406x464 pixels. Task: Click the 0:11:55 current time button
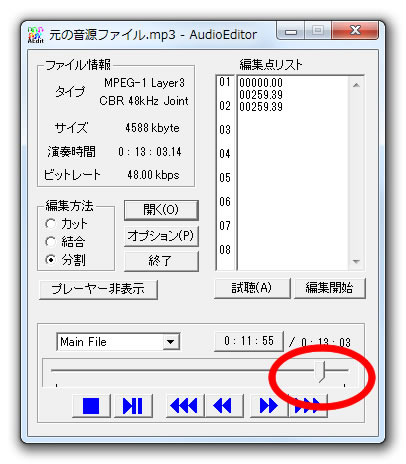(x=249, y=341)
